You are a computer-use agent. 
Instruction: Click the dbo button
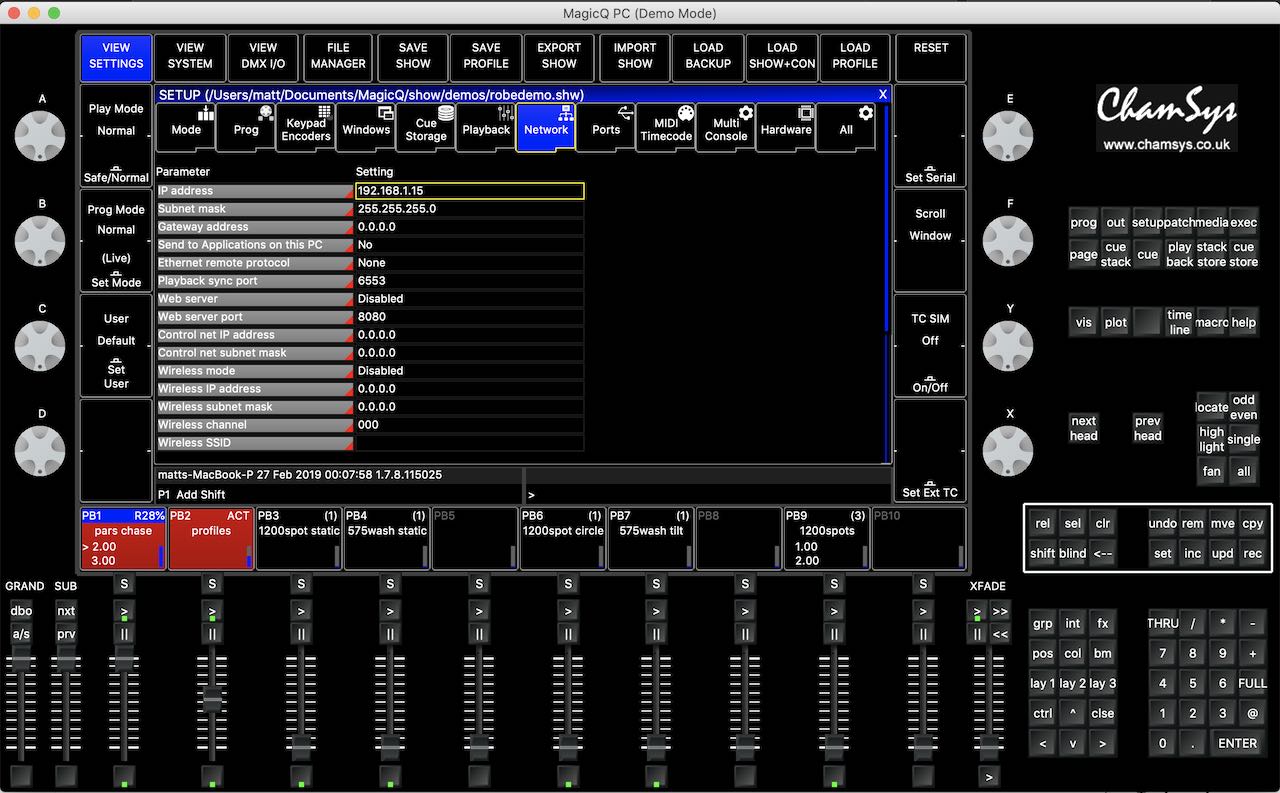21,611
